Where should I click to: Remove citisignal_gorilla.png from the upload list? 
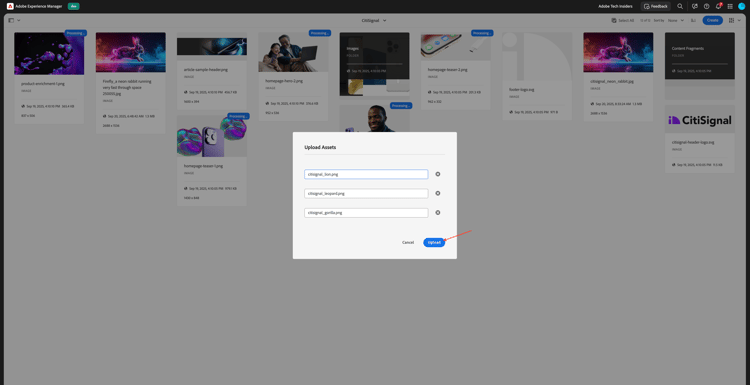click(x=438, y=213)
